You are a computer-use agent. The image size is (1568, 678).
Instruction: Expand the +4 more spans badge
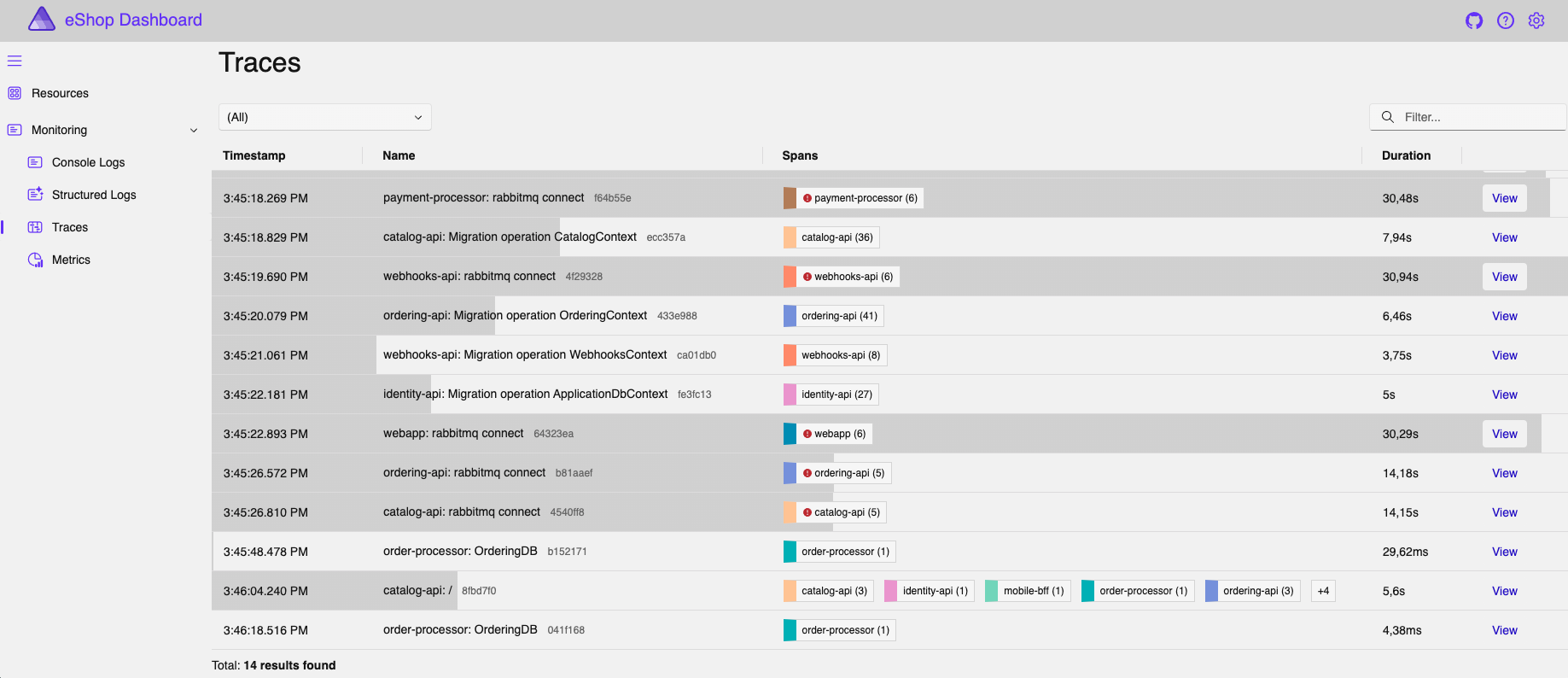[x=1323, y=591]
